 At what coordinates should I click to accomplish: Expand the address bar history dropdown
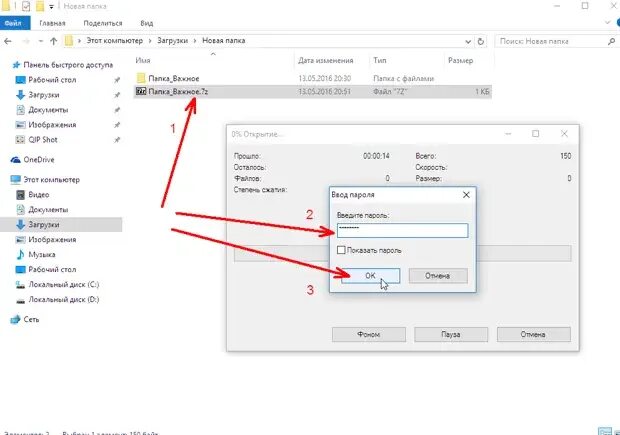click(x=468, y=41)
